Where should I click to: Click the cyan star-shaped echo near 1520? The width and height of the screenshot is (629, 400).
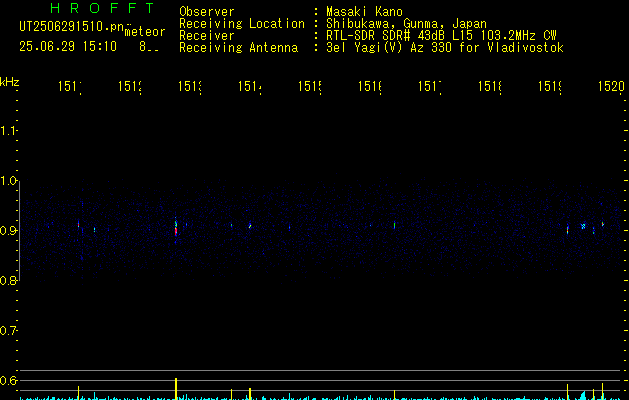[x=583, y=226]
